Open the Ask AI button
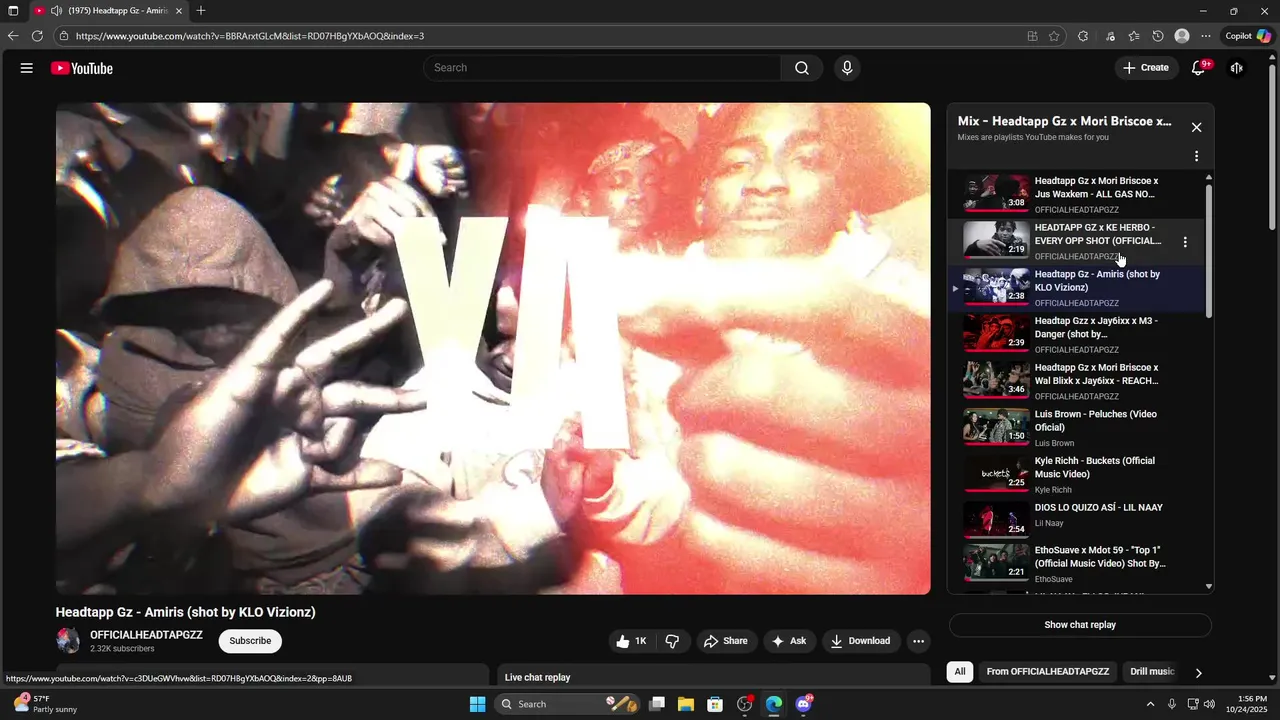 tap(789, 641)
